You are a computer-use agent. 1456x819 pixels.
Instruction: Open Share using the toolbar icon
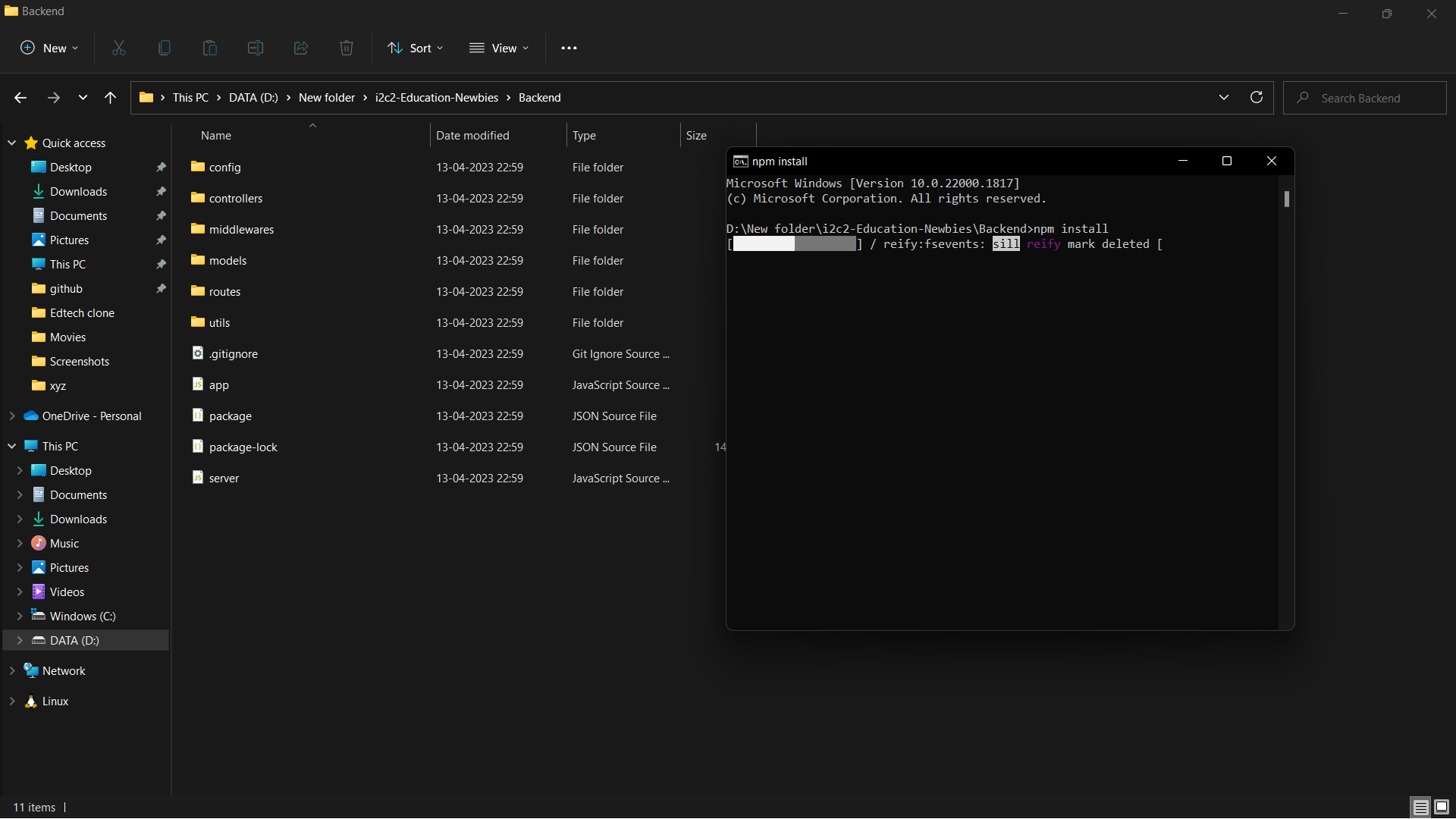300,48
